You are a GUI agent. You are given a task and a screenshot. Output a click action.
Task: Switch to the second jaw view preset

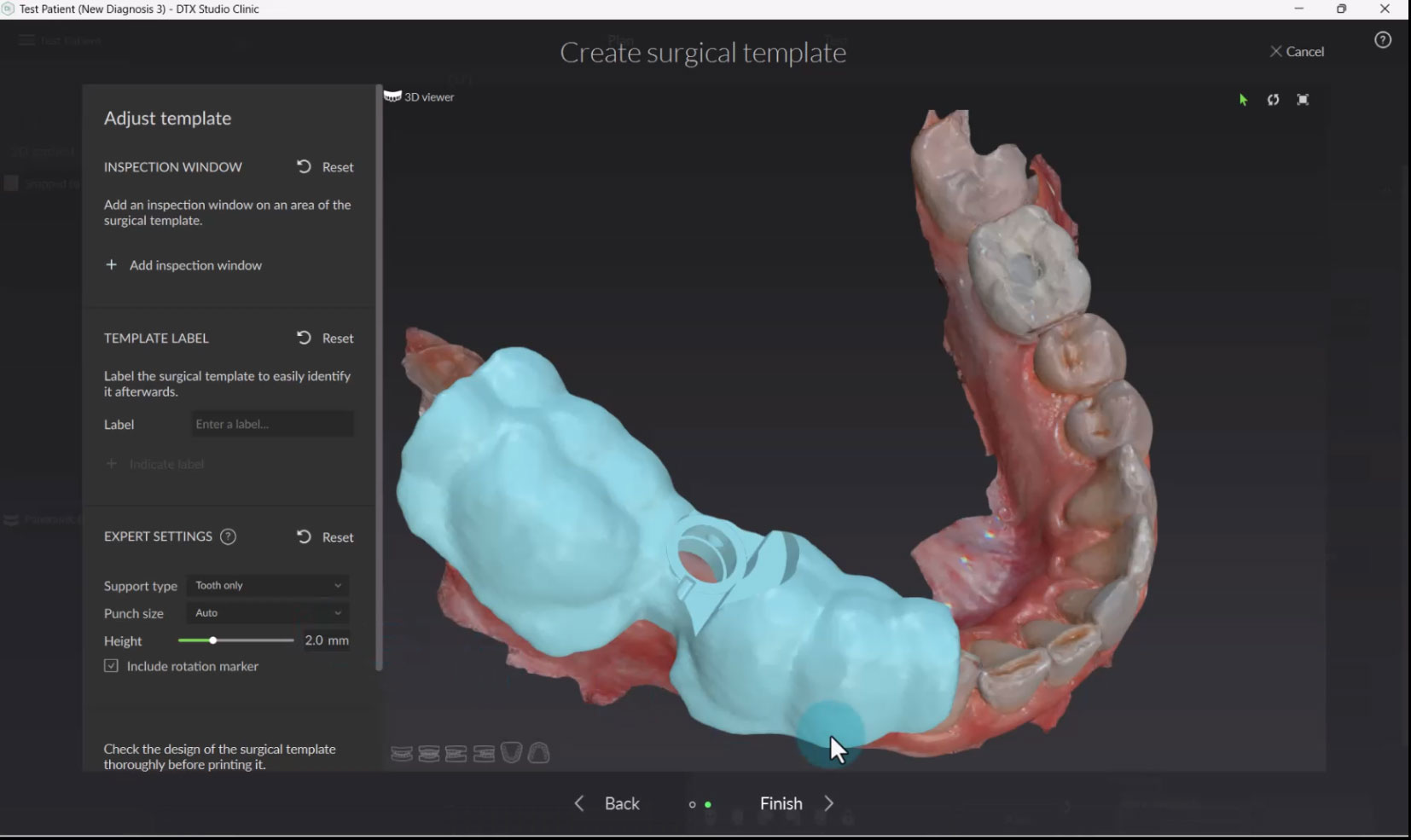coord(429,753)
